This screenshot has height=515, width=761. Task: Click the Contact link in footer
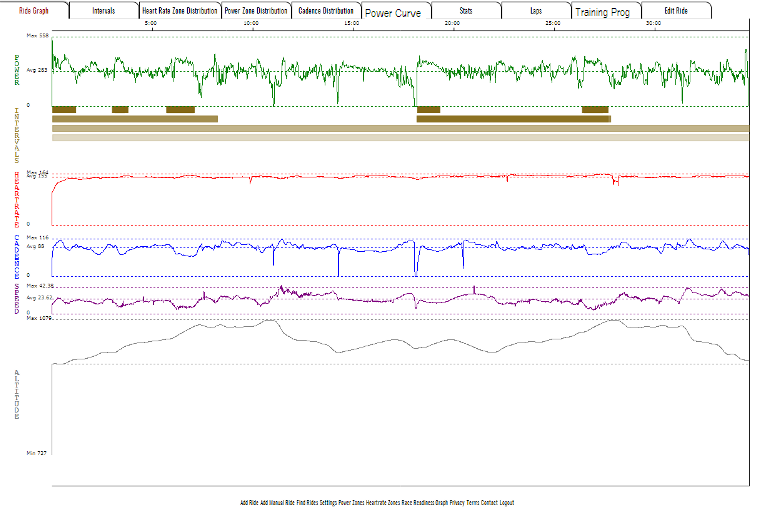pyautogui.click(x=489, y=502)
